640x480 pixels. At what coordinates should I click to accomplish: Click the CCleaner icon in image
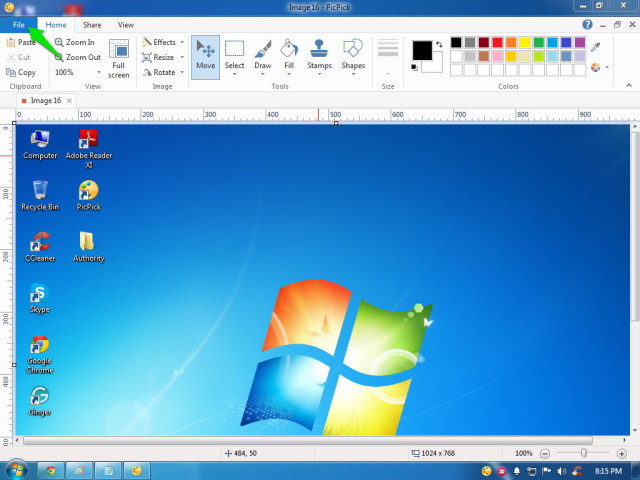[x=40, y=247]
